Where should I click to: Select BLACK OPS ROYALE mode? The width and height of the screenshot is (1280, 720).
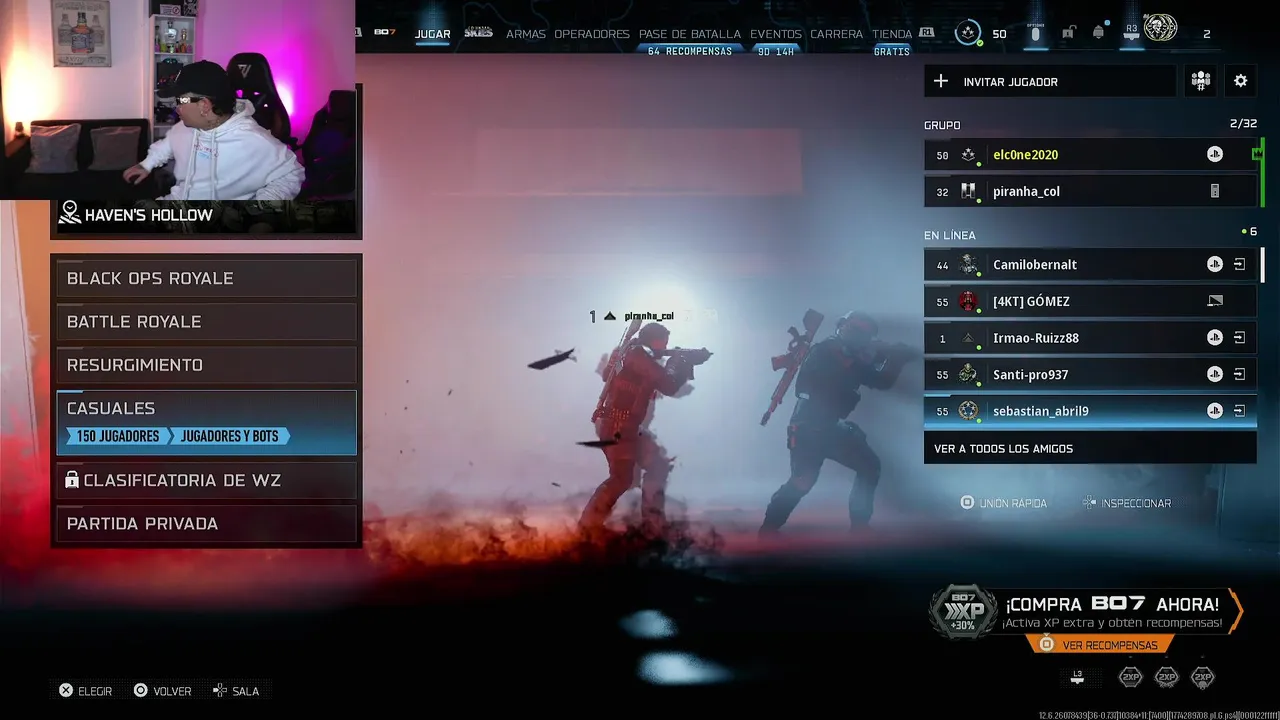(x=206, y=278)
